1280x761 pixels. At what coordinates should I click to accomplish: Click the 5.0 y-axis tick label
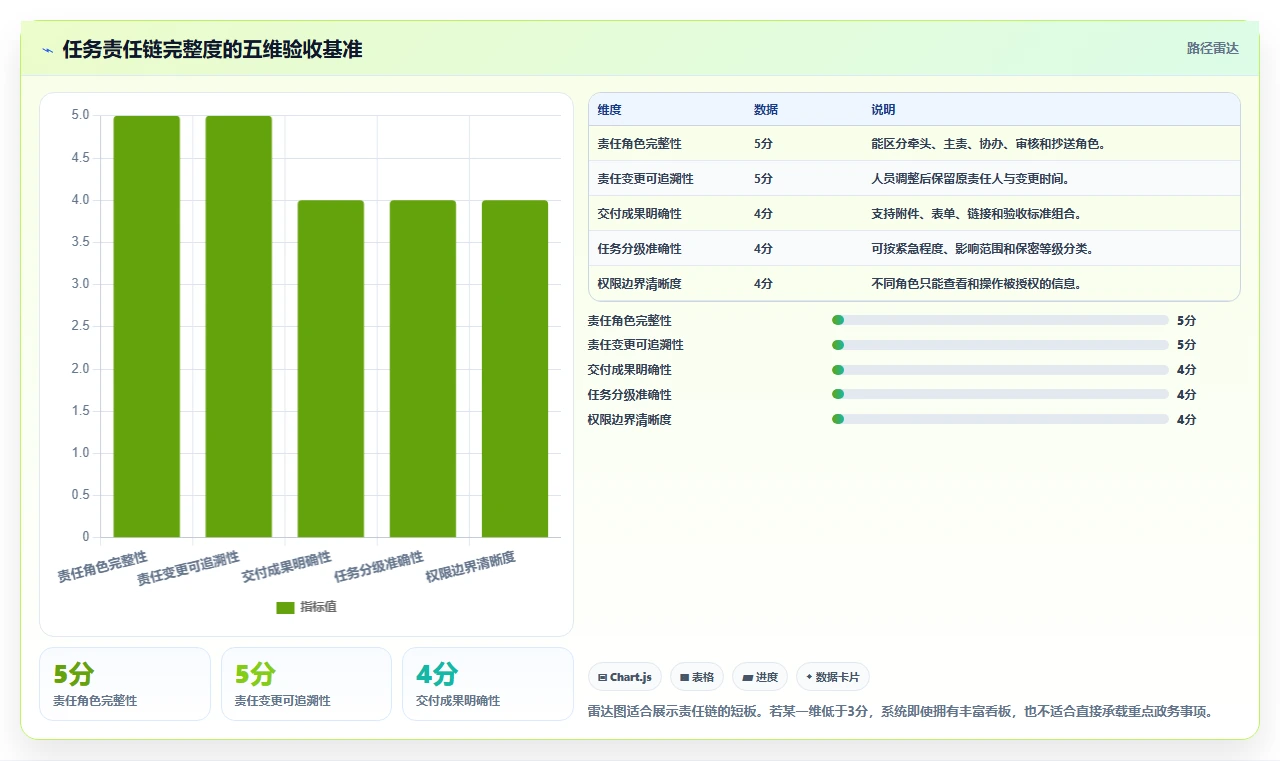(x=80, y=116)
